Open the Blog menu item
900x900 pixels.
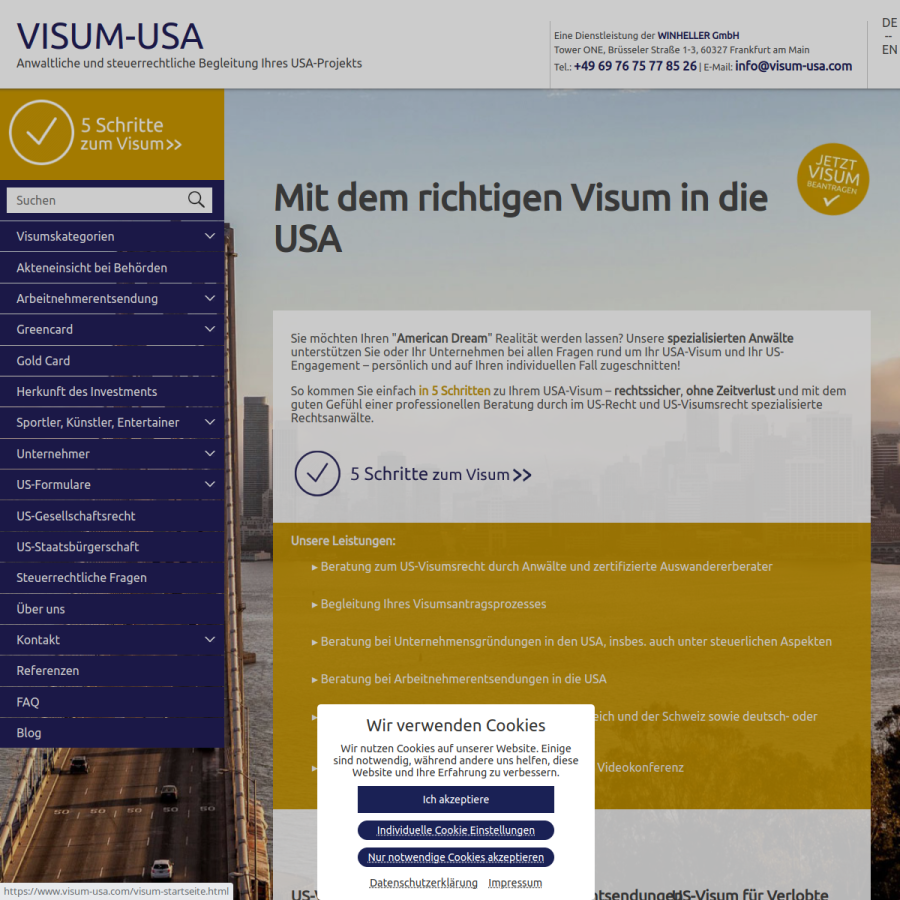pos(112,733)
